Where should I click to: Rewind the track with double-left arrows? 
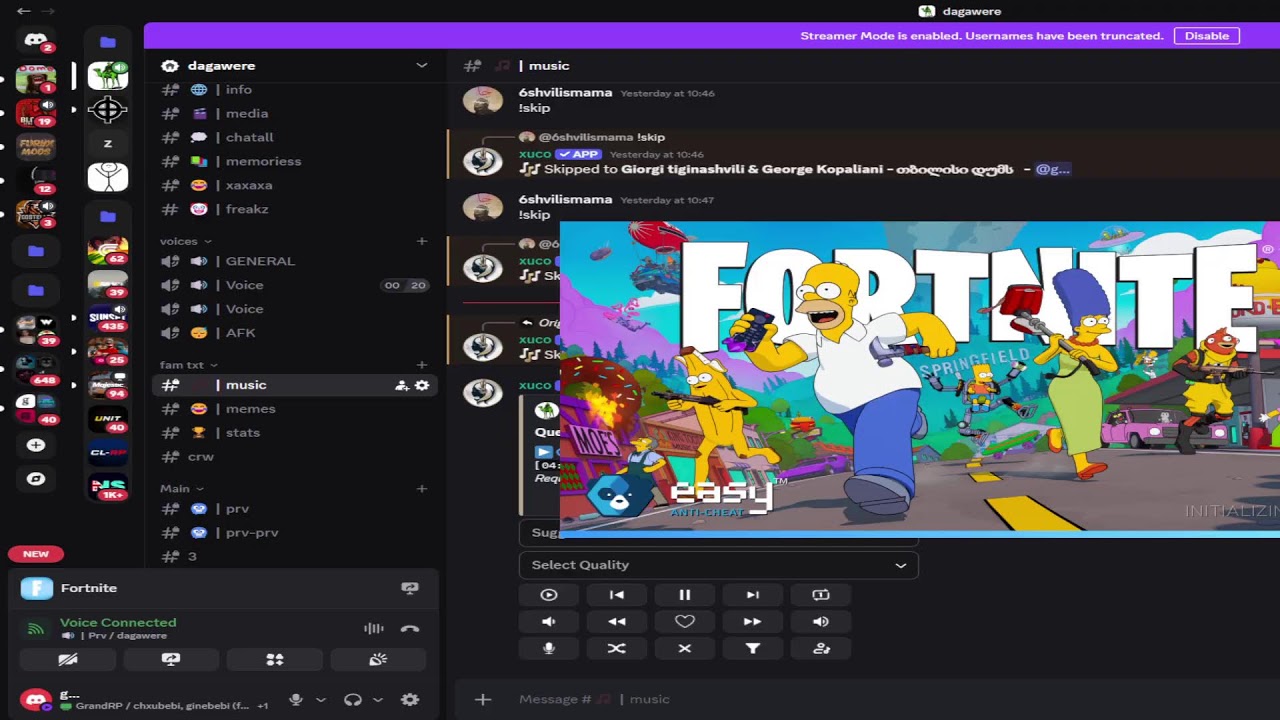pyautogui.click(x=617, y=622)
